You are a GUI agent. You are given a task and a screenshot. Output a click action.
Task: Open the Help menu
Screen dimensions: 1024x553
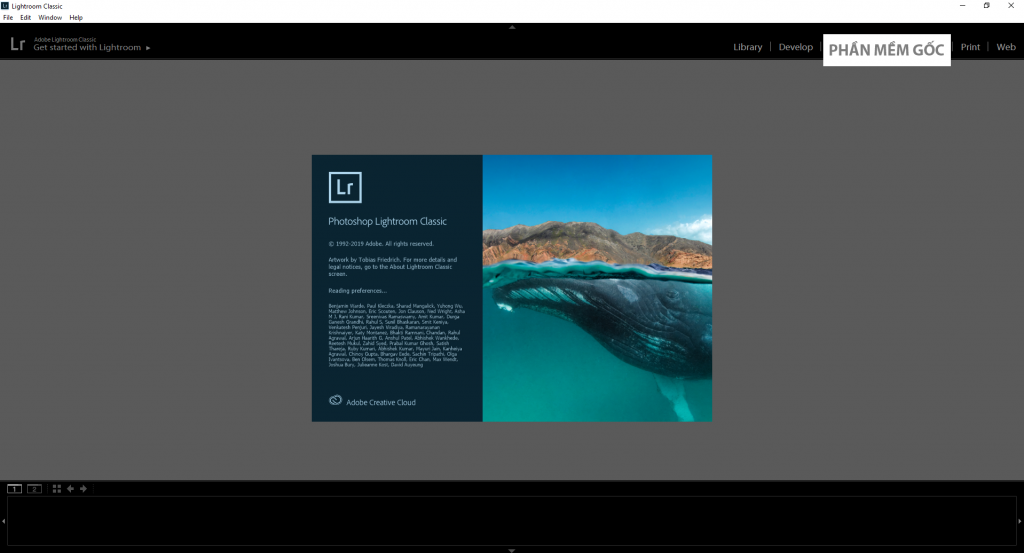point(76,18)
